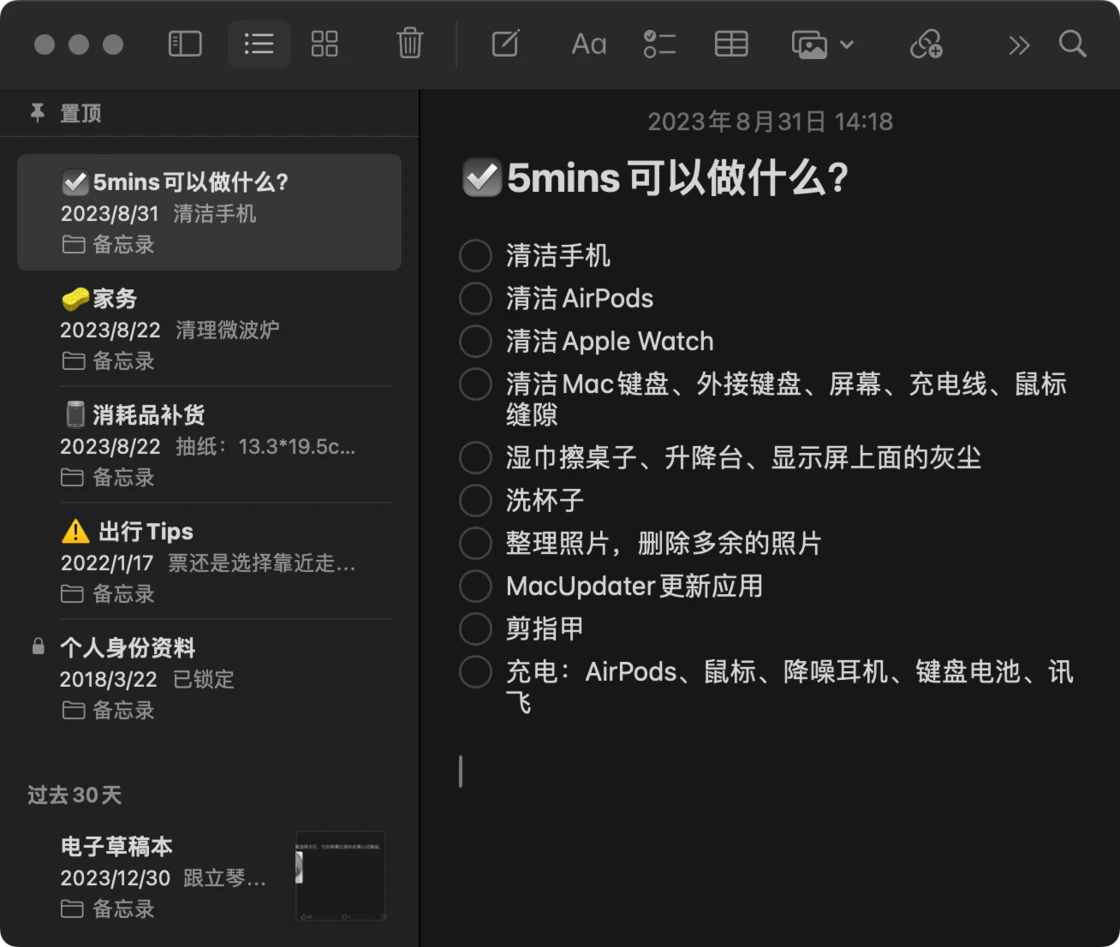
Task: Check off 洗杯子 item
Action: [x=475, y=500]
